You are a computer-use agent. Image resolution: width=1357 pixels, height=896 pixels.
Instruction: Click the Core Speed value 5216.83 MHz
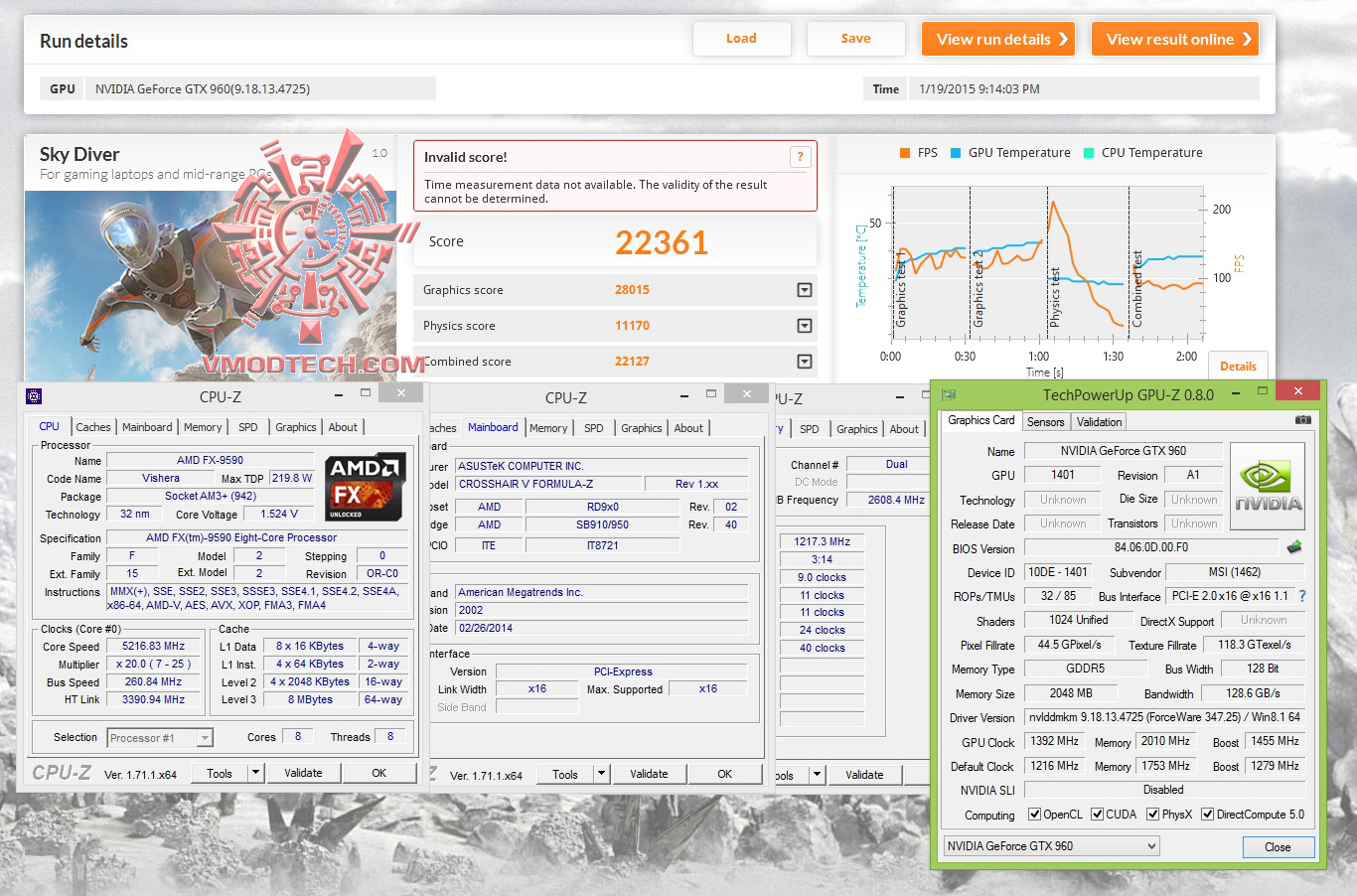[154, 647]
